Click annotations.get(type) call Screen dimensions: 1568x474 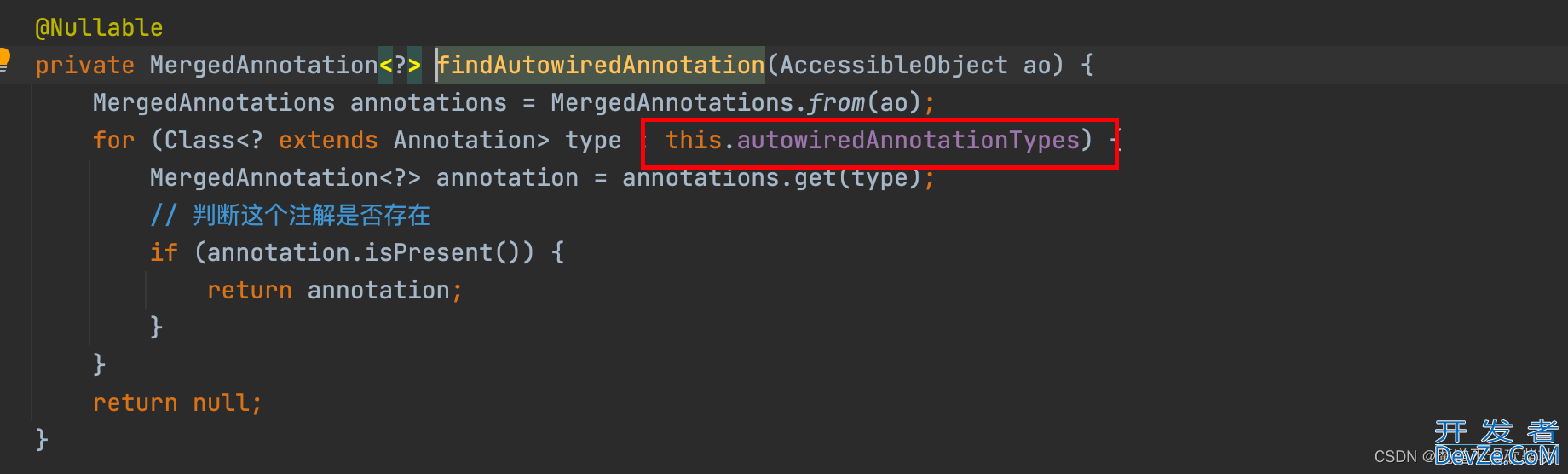tap(771, 177)
